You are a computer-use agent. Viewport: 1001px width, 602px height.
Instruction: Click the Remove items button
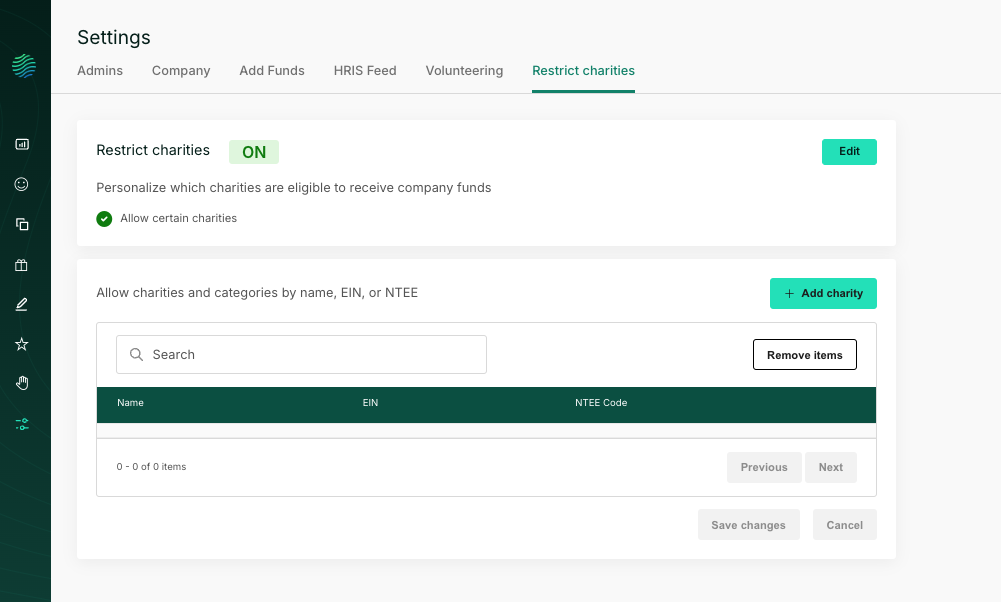point(804,355)
